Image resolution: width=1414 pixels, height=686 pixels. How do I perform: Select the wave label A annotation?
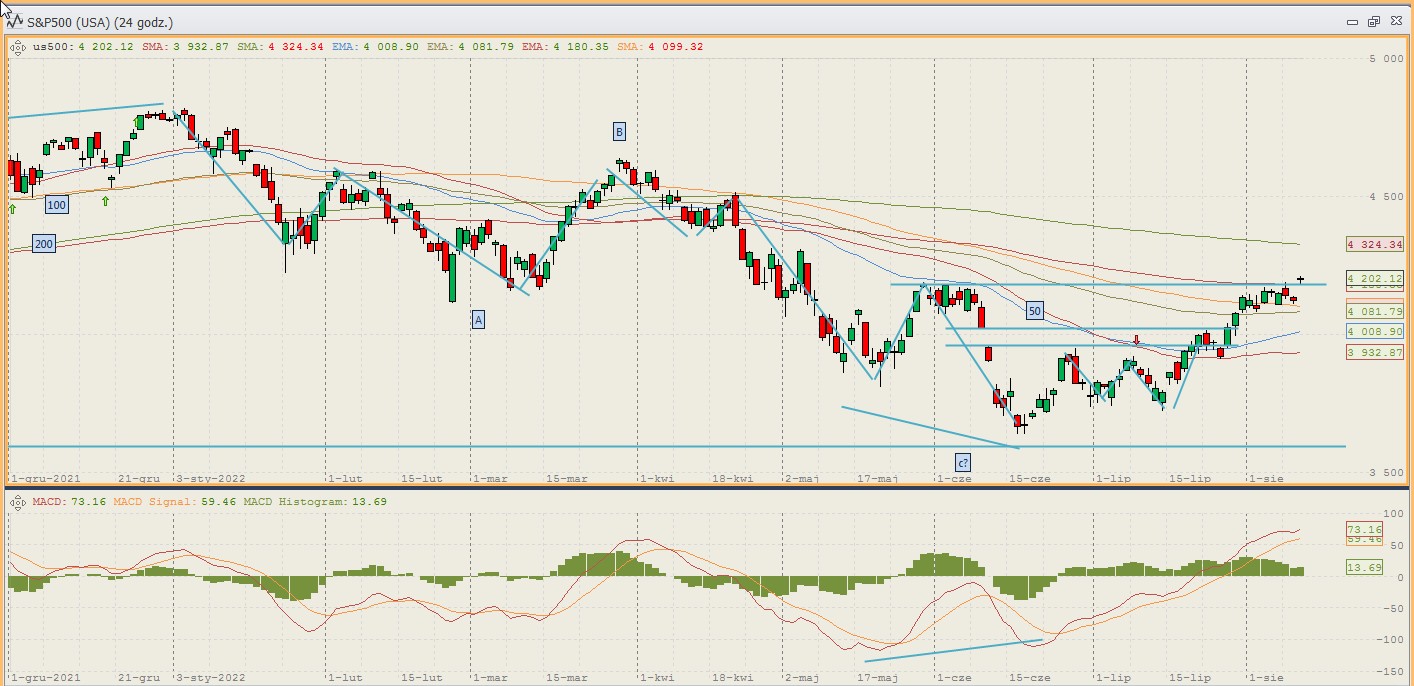pos(478,319)
